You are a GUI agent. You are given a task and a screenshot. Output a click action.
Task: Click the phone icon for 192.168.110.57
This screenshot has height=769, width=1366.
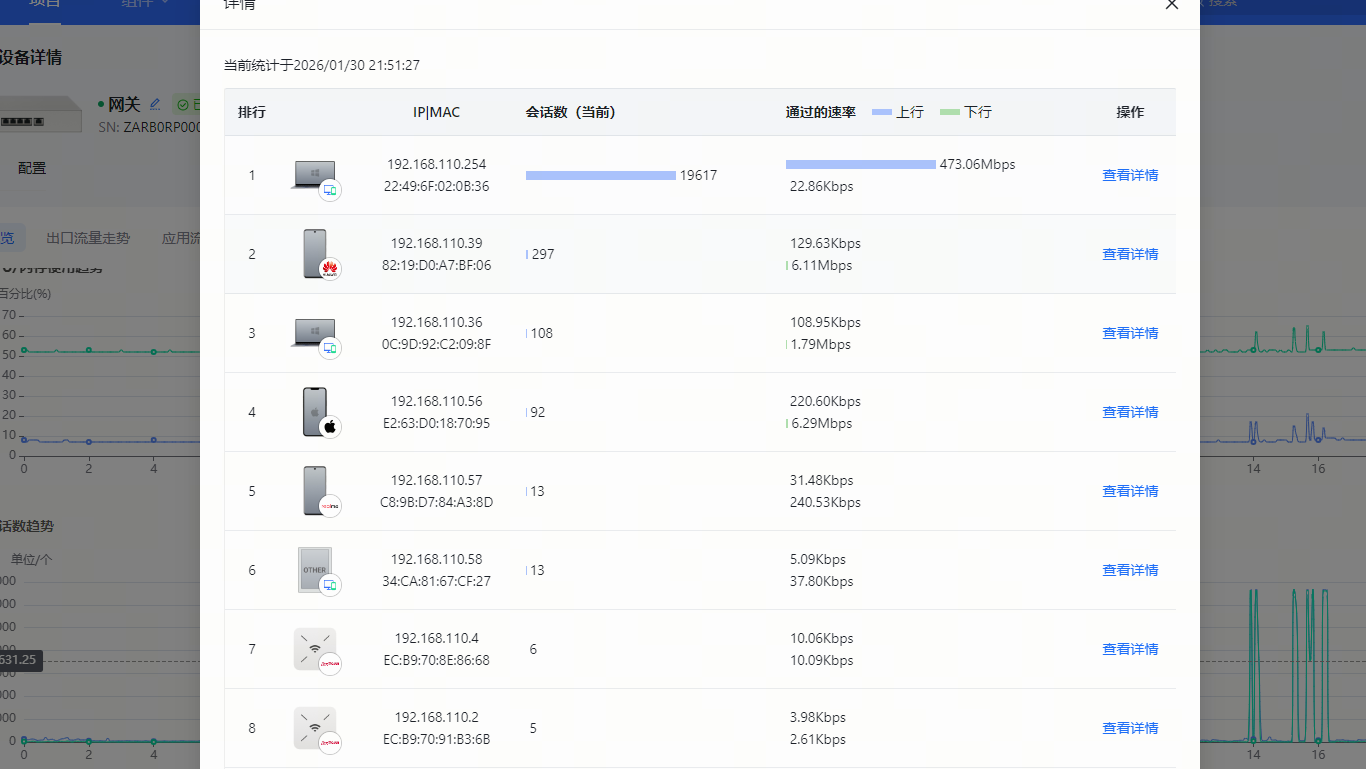pyautogui.click(x=315, y=491)
